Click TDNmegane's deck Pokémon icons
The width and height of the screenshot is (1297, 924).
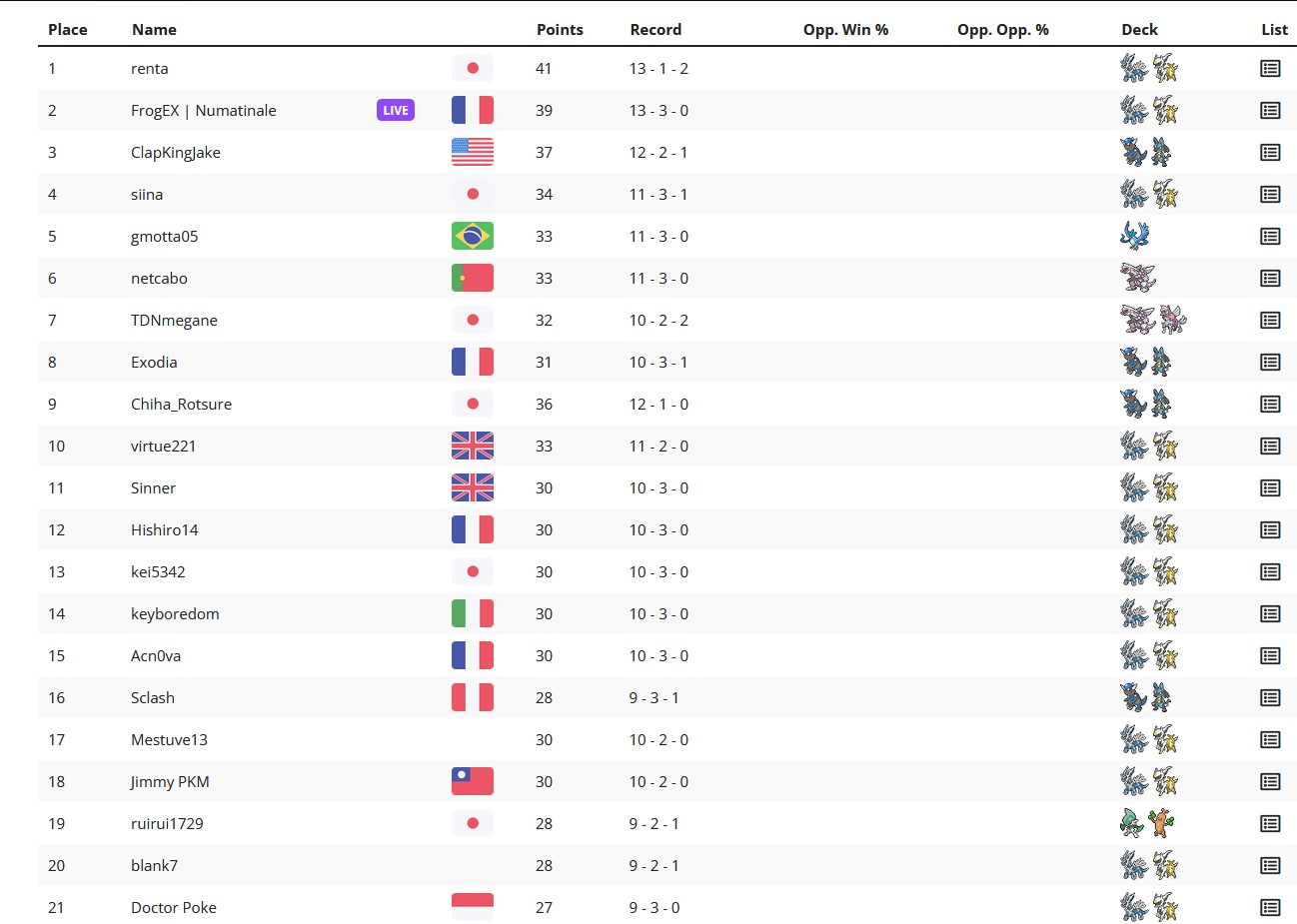(x=1153, y=320)
